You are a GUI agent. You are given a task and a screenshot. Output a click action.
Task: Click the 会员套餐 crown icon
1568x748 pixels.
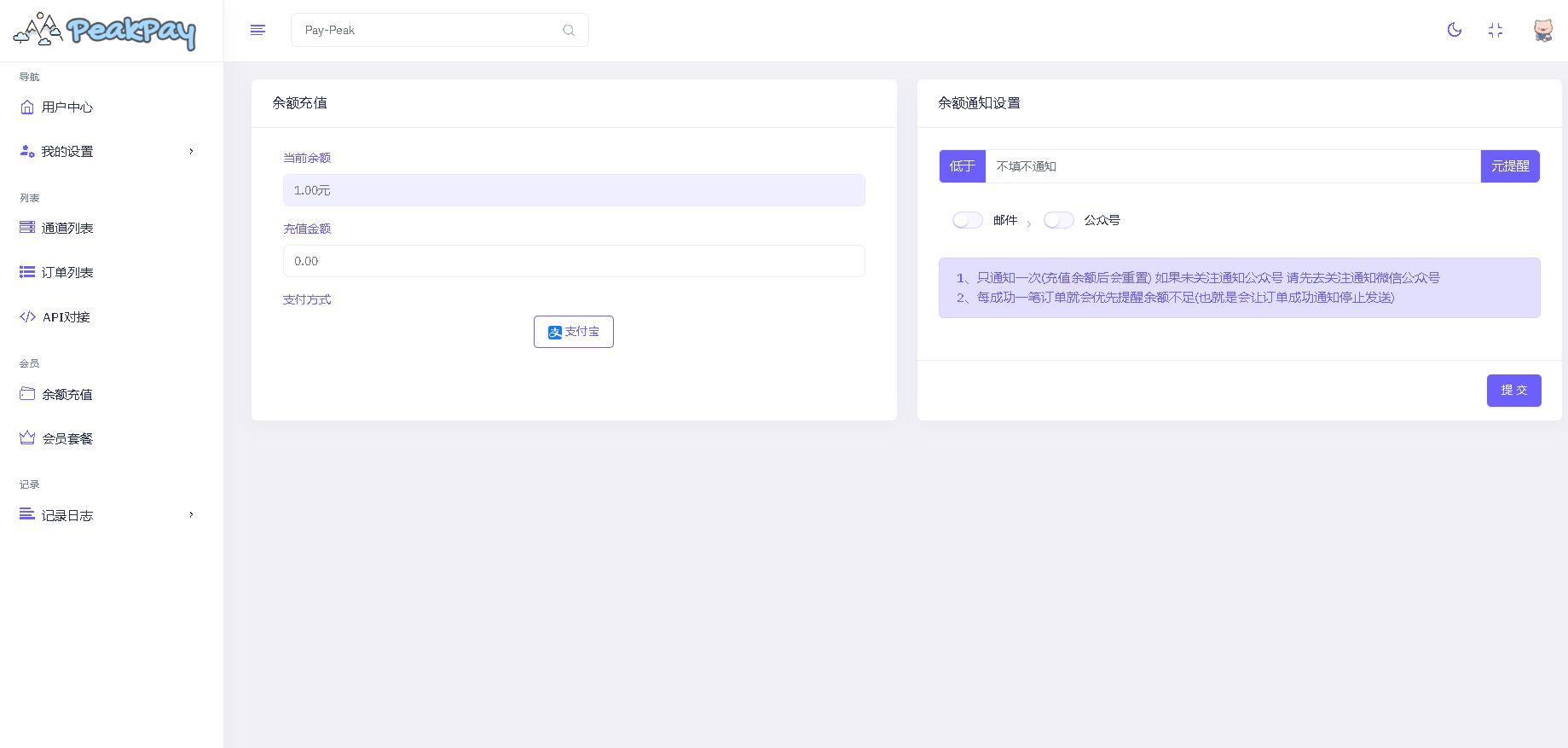tap(27, 438)
